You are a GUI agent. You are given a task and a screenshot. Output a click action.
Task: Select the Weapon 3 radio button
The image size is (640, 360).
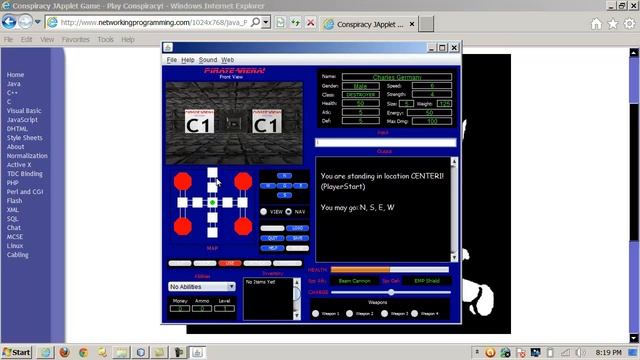[384, 313]
